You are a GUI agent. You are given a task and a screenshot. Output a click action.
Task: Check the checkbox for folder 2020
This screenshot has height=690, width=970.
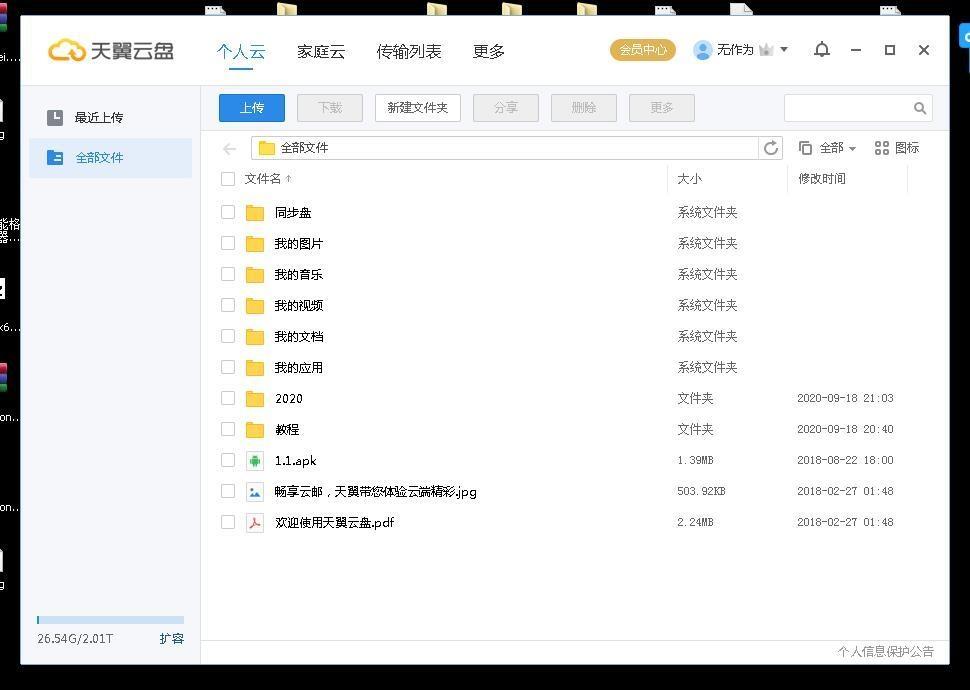click(x=228, y=398)
